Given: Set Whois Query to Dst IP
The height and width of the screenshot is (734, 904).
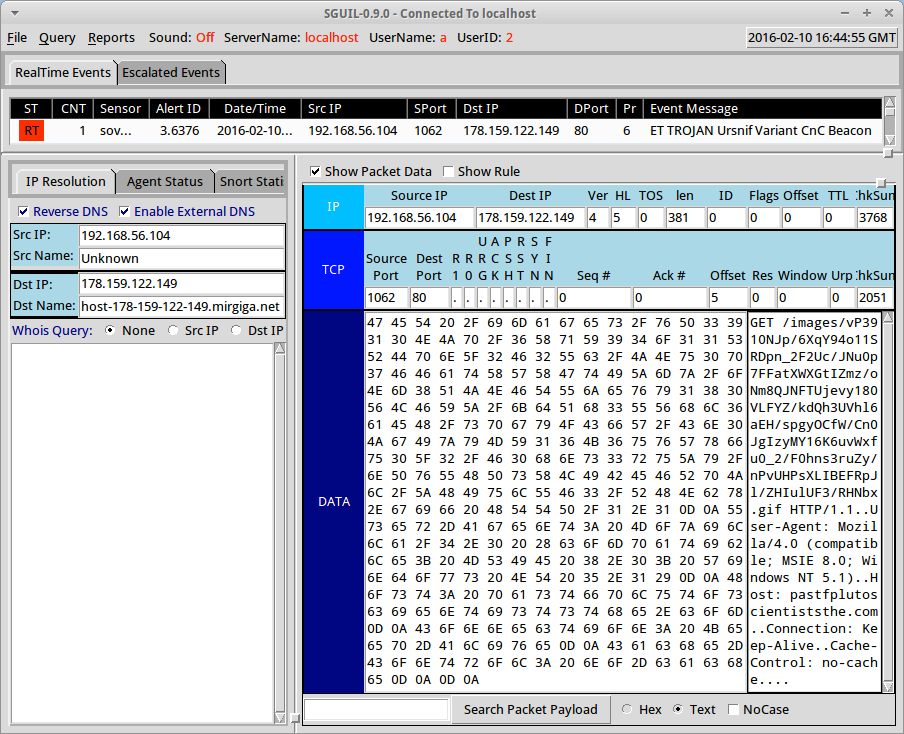Looking at the screenshot, I should (x=237, y=331).
